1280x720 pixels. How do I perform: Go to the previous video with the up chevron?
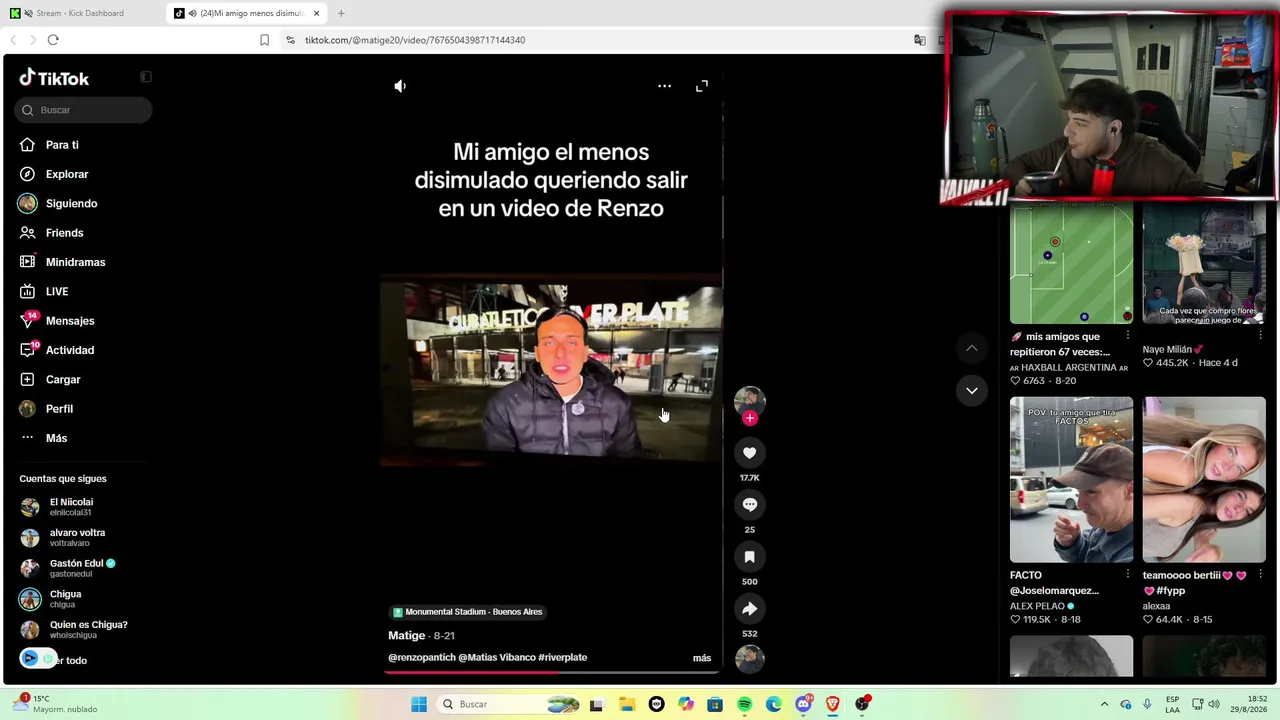(971, 348)
